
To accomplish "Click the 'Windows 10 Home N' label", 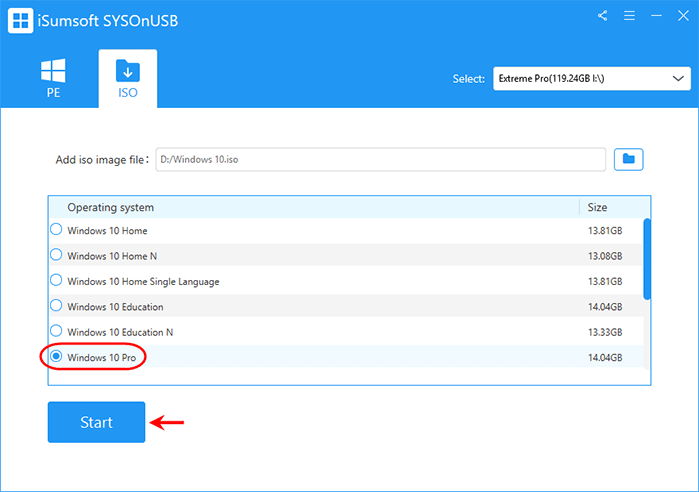I will coord(112,256).
